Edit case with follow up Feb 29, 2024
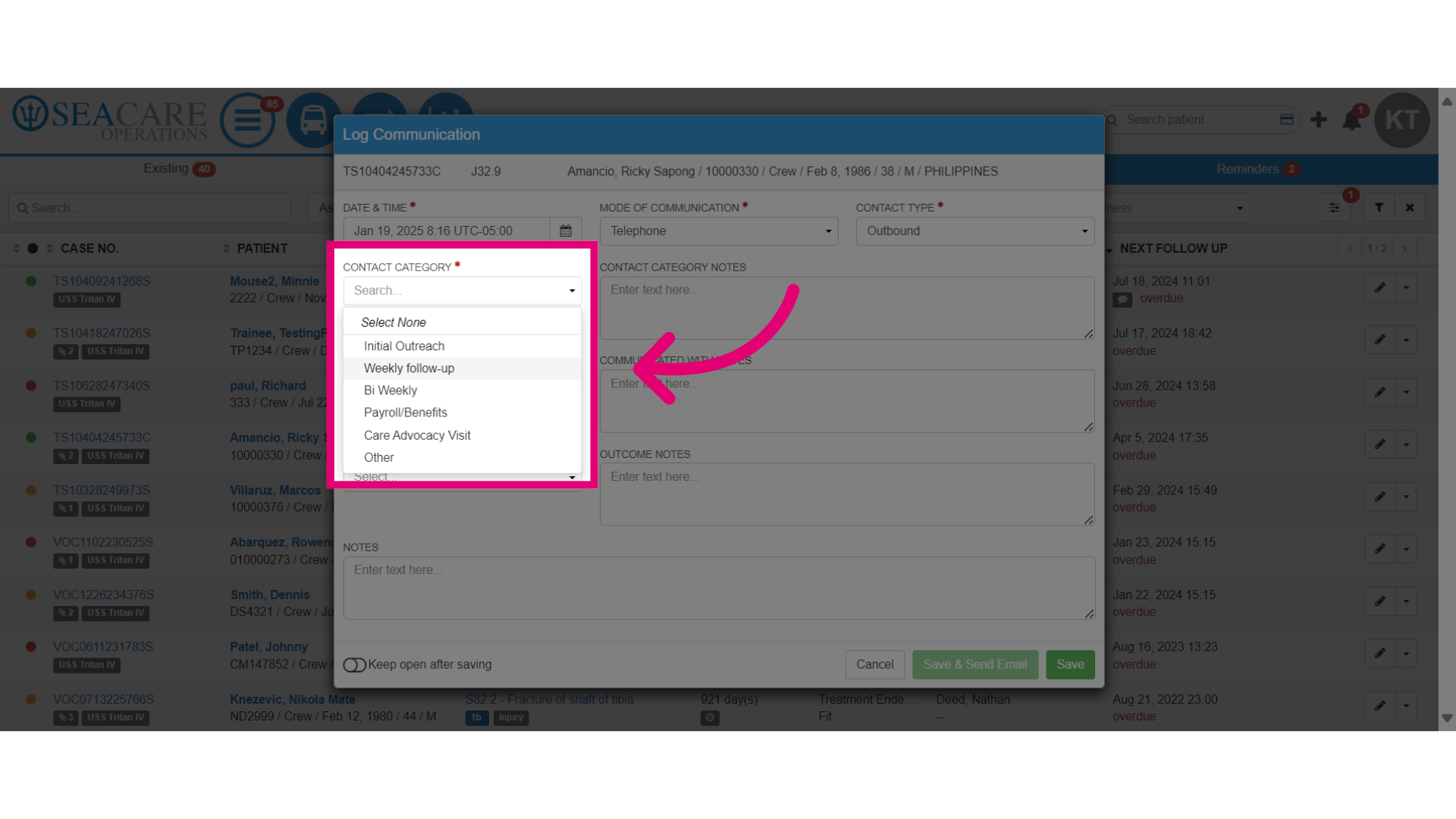This screenshot has width=1456, height=819. tap(1380, 497)
